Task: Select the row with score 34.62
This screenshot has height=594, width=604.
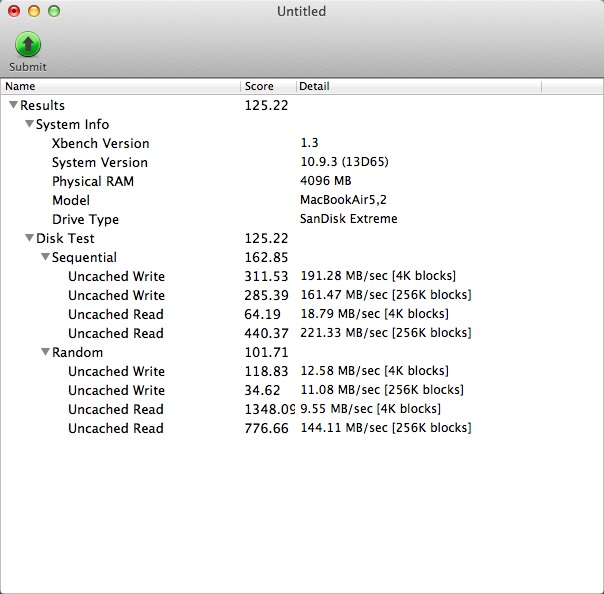Action: pyautogui.click(x=302, y=390)
